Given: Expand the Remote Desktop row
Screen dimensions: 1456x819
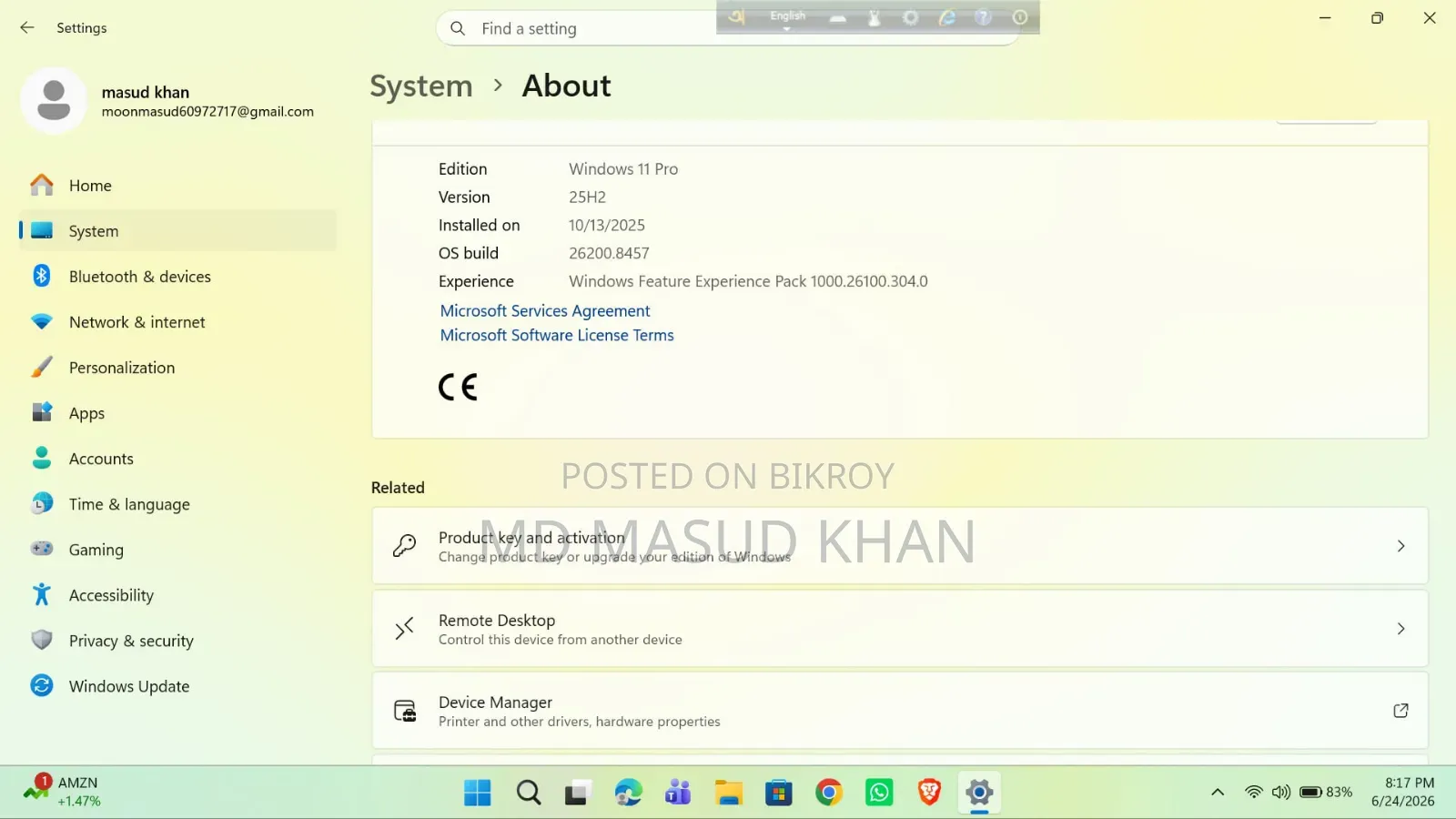Looking at the screenshot, I should [900, 629].
